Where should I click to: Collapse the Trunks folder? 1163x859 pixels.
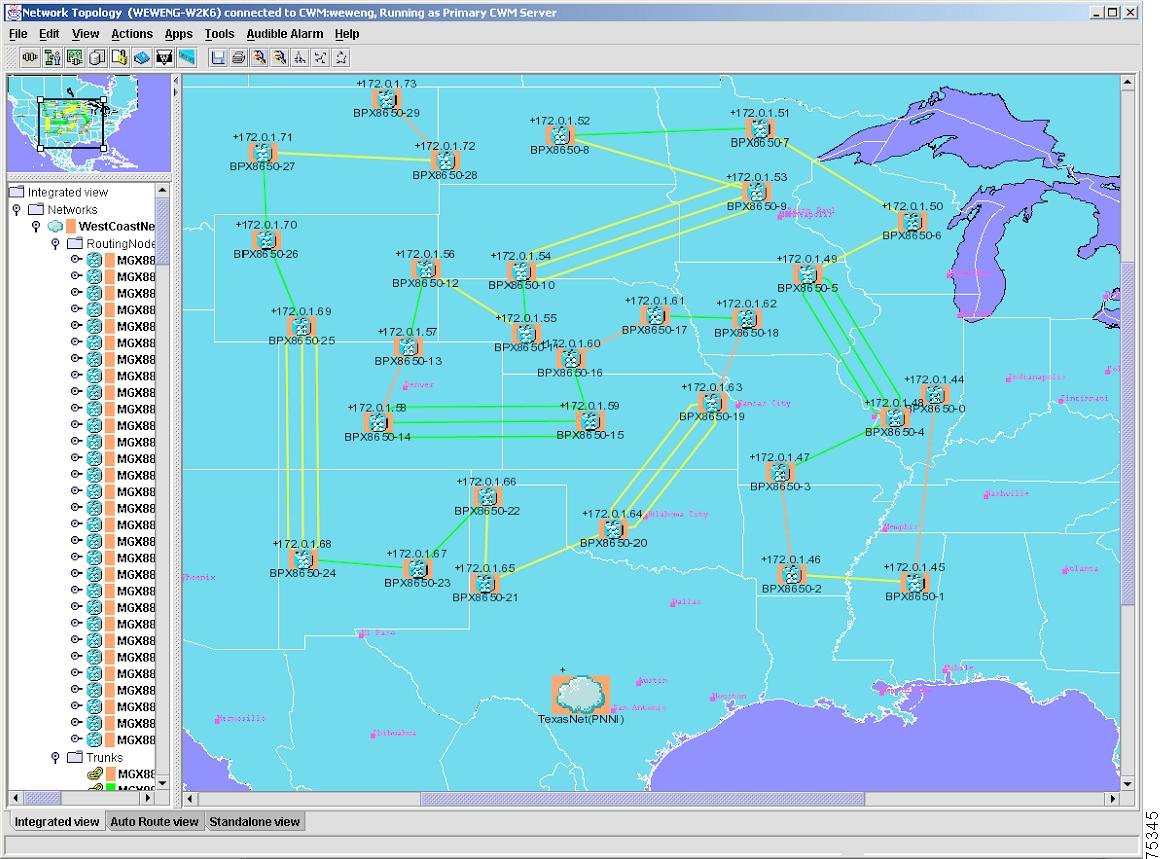55,757
